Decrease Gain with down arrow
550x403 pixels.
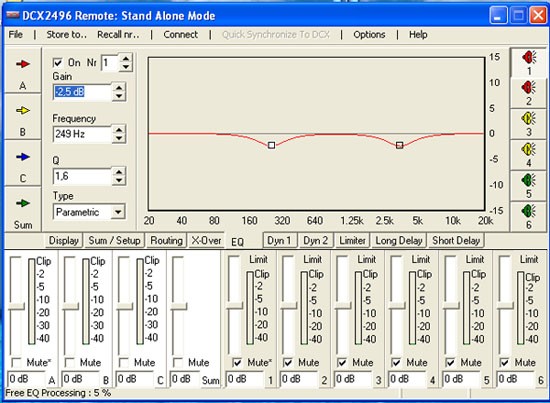(119, 96)
